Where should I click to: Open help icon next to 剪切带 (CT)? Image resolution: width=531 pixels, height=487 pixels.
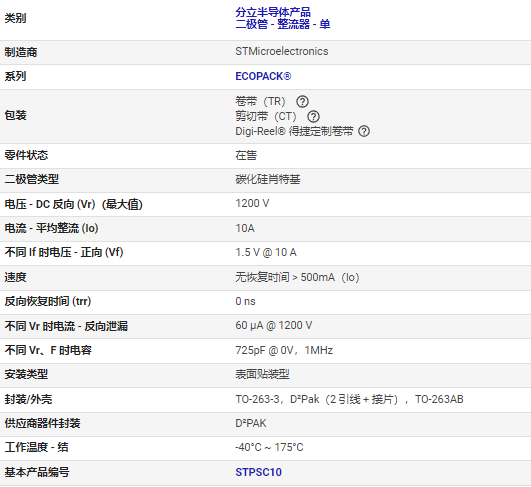[x=313, y=116]
